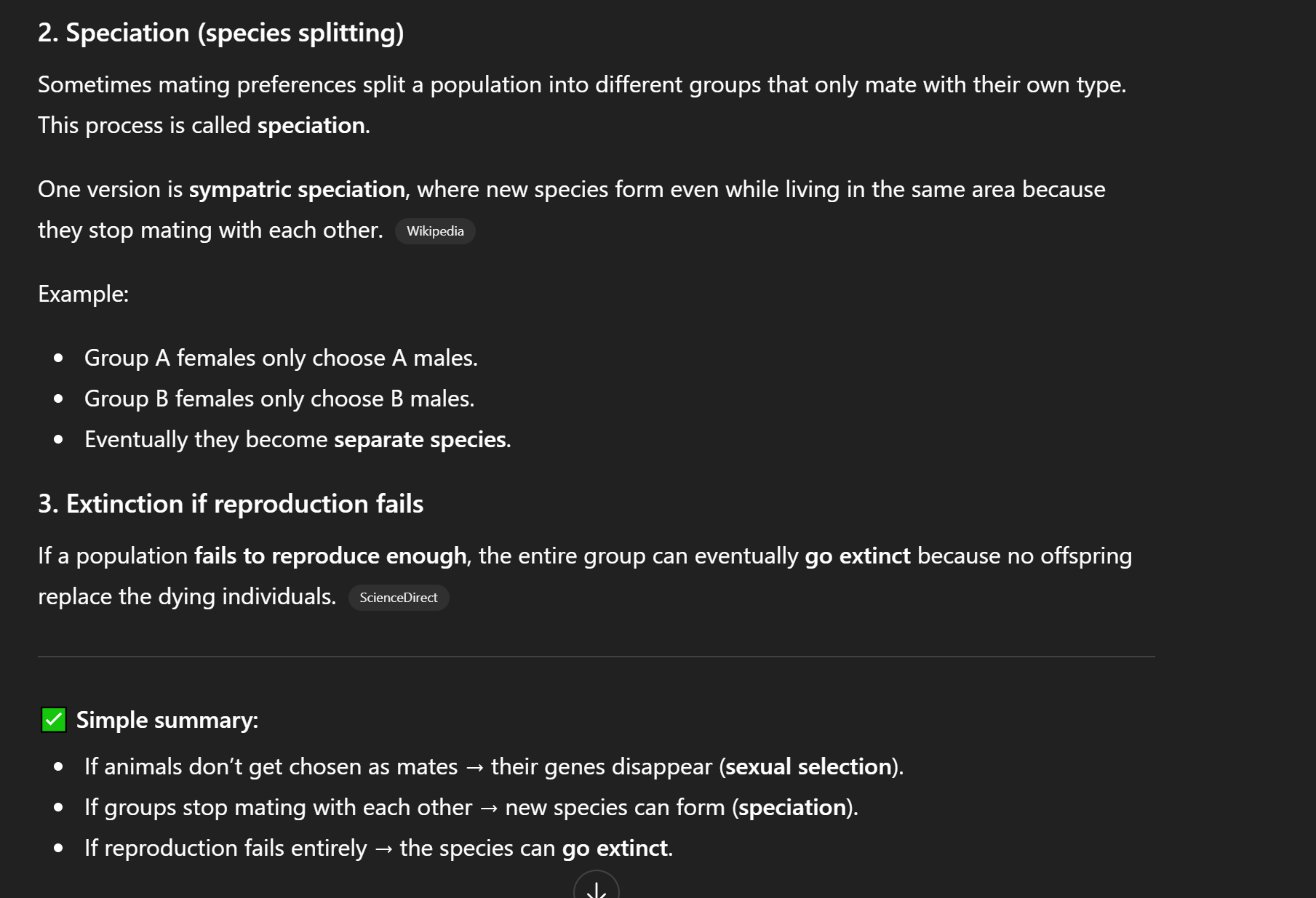This screenshot has height=898, width=1316.
Task: Click the bold "go extinct" in extinction paragraph
Action: 857,556
